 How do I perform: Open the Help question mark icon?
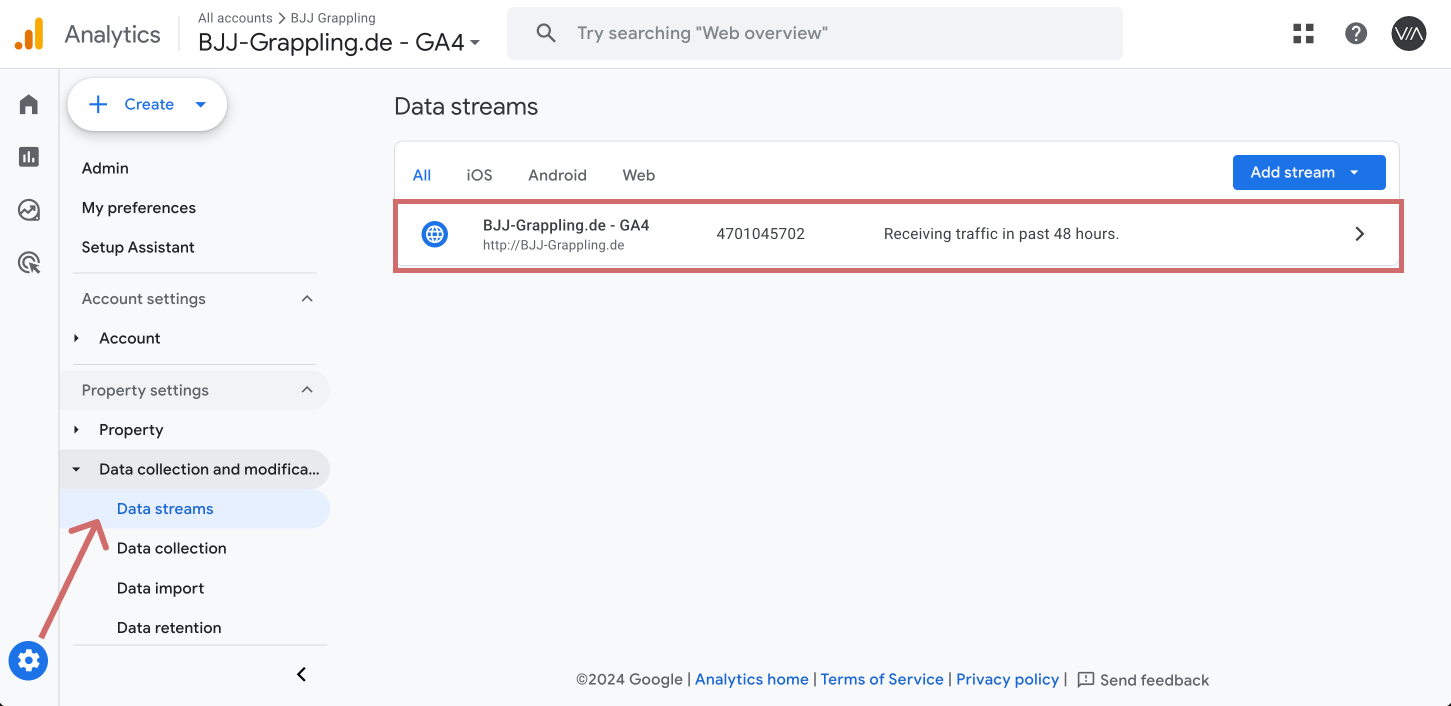coord(1356,33)
